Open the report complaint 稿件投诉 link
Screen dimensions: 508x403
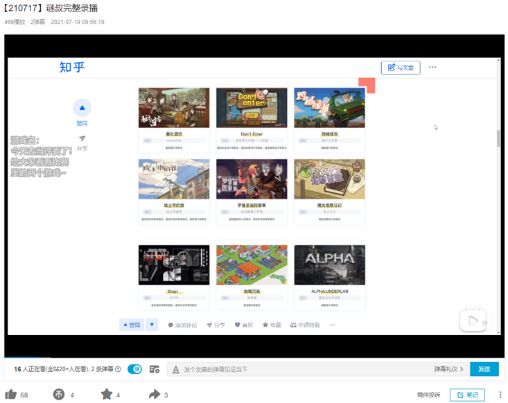click(x=428, y=395)
